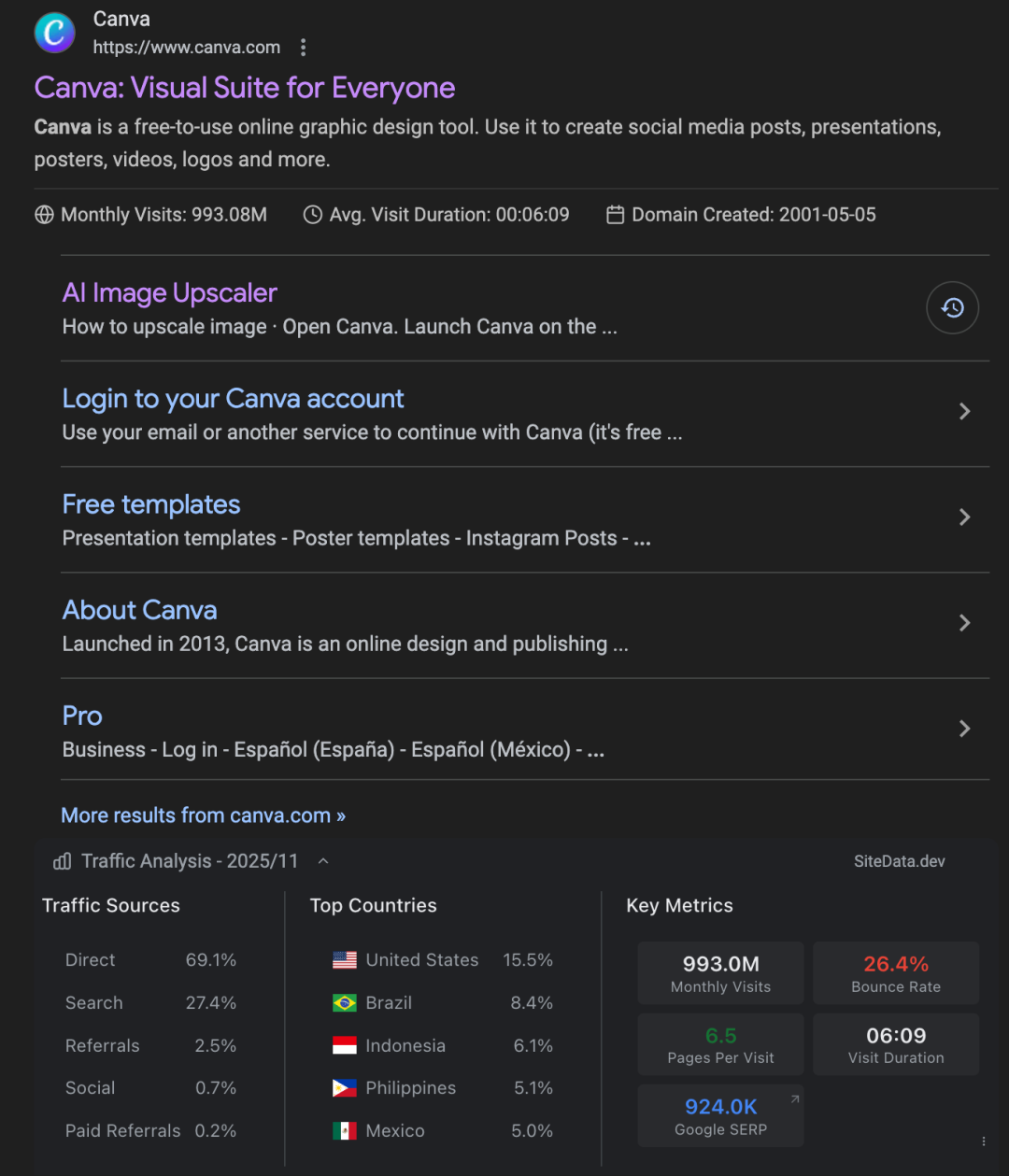Viewport: 1009px width, 1176px height.
Task: Click the 993.0M Monthly Visits card
Action: [721, 973]
